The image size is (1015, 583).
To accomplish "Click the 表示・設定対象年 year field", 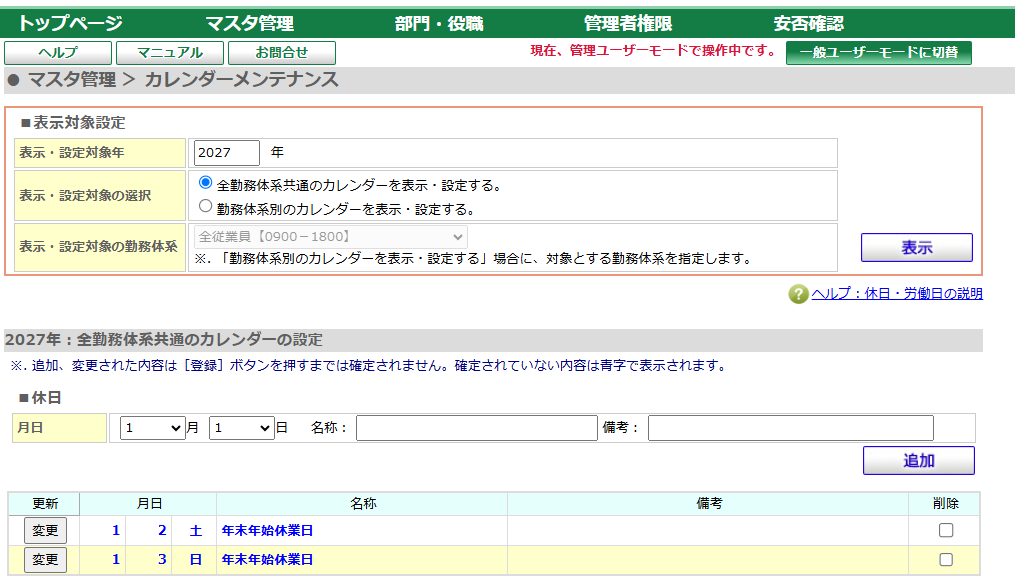I will tap(227, 153).
